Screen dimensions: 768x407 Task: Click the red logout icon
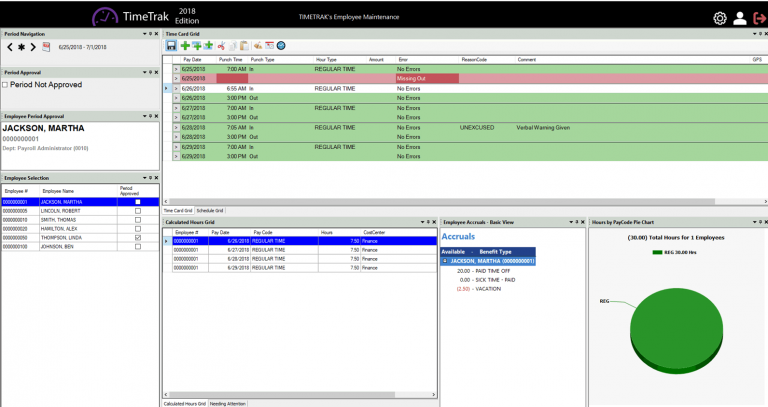(x=757, y=18)
